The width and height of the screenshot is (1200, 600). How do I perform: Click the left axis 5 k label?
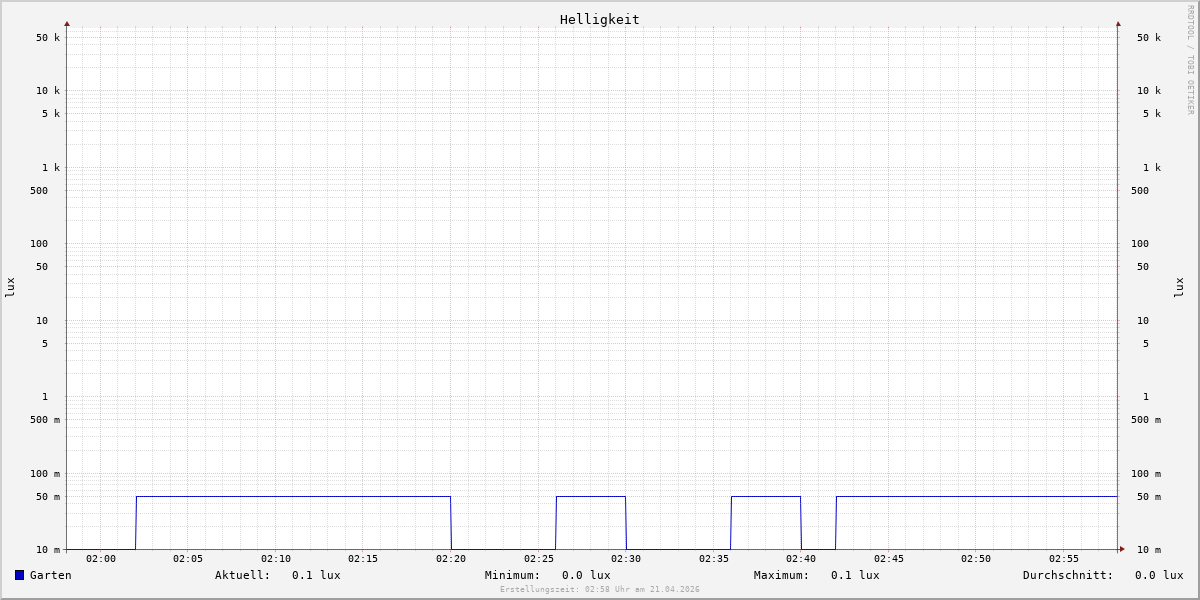coord(51,114)
